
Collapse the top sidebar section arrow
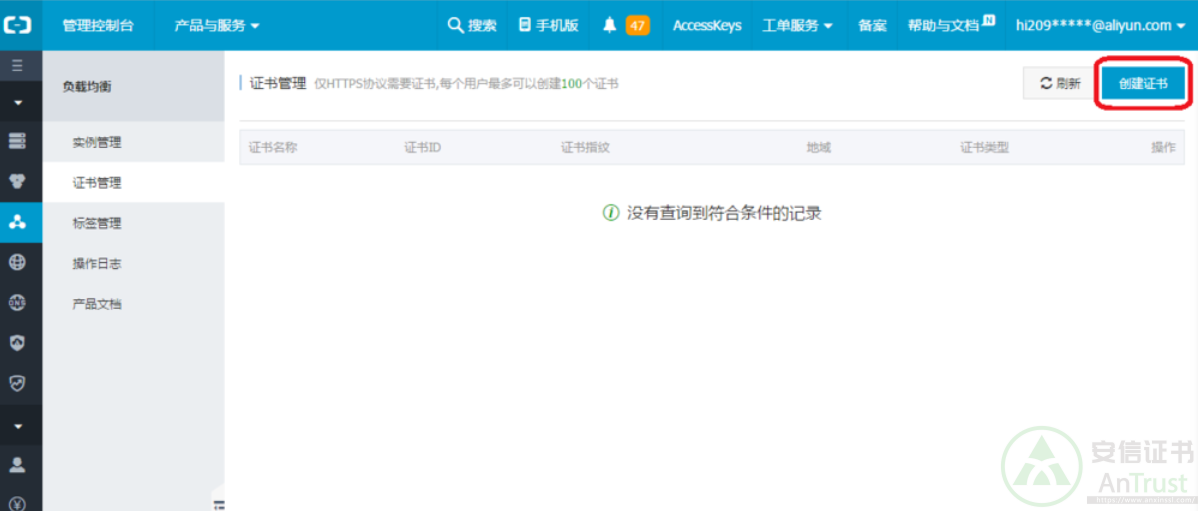click(17, 102)
